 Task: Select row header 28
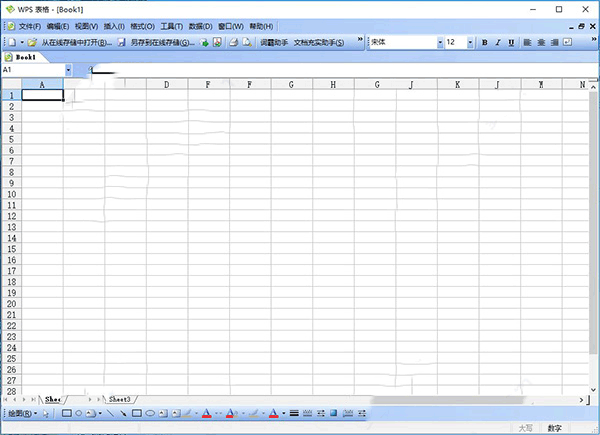11,391
